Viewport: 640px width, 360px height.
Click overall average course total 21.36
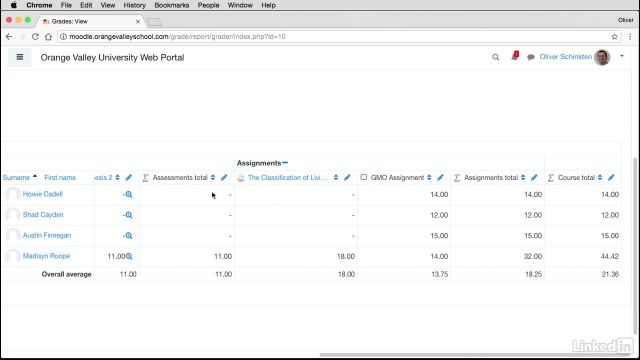(610, 274)
